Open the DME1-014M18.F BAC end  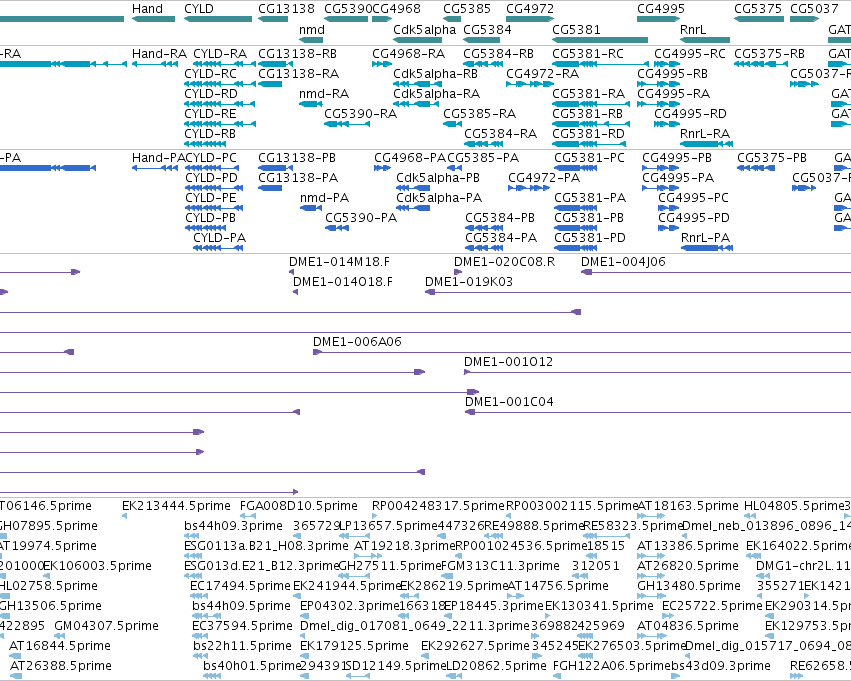291,272
